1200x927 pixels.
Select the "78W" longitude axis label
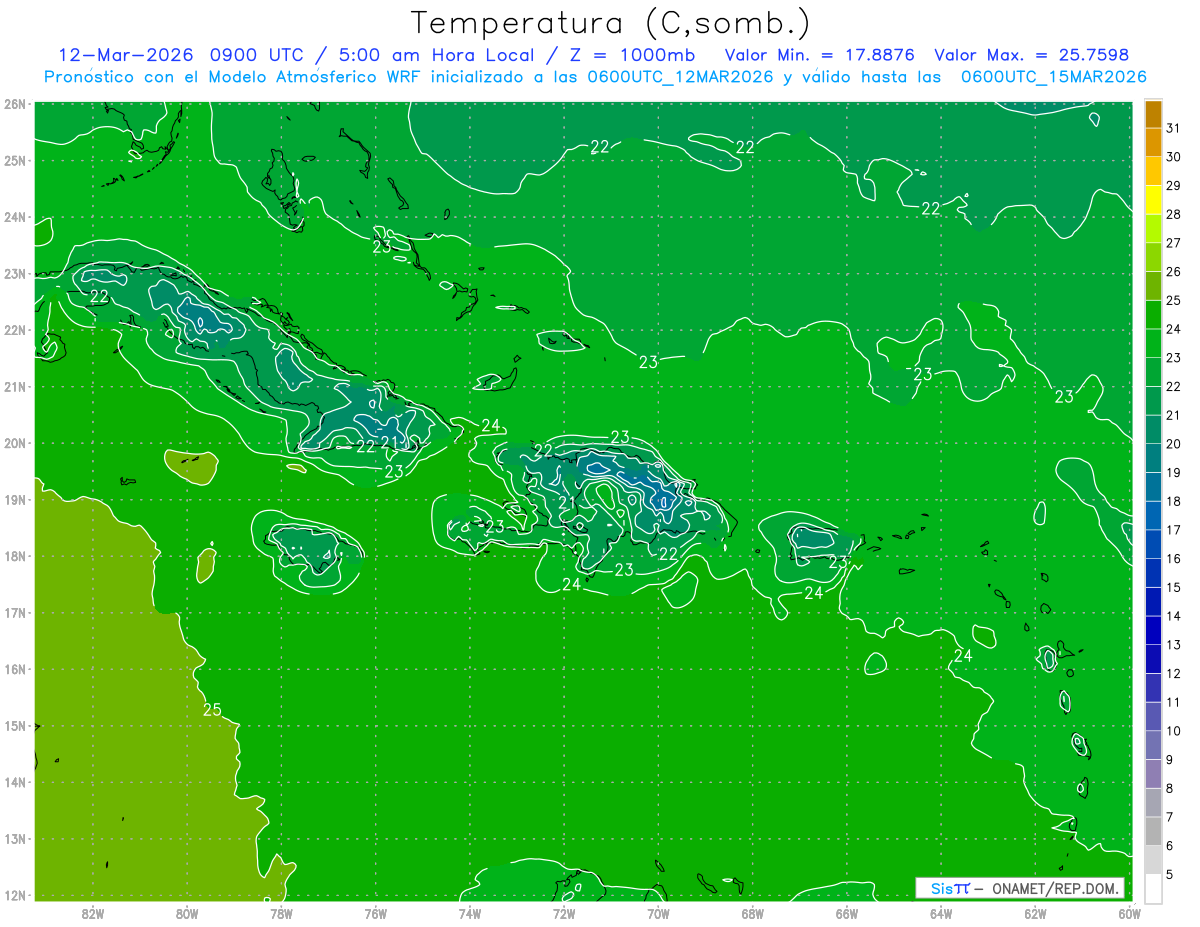tap(281, 913)
